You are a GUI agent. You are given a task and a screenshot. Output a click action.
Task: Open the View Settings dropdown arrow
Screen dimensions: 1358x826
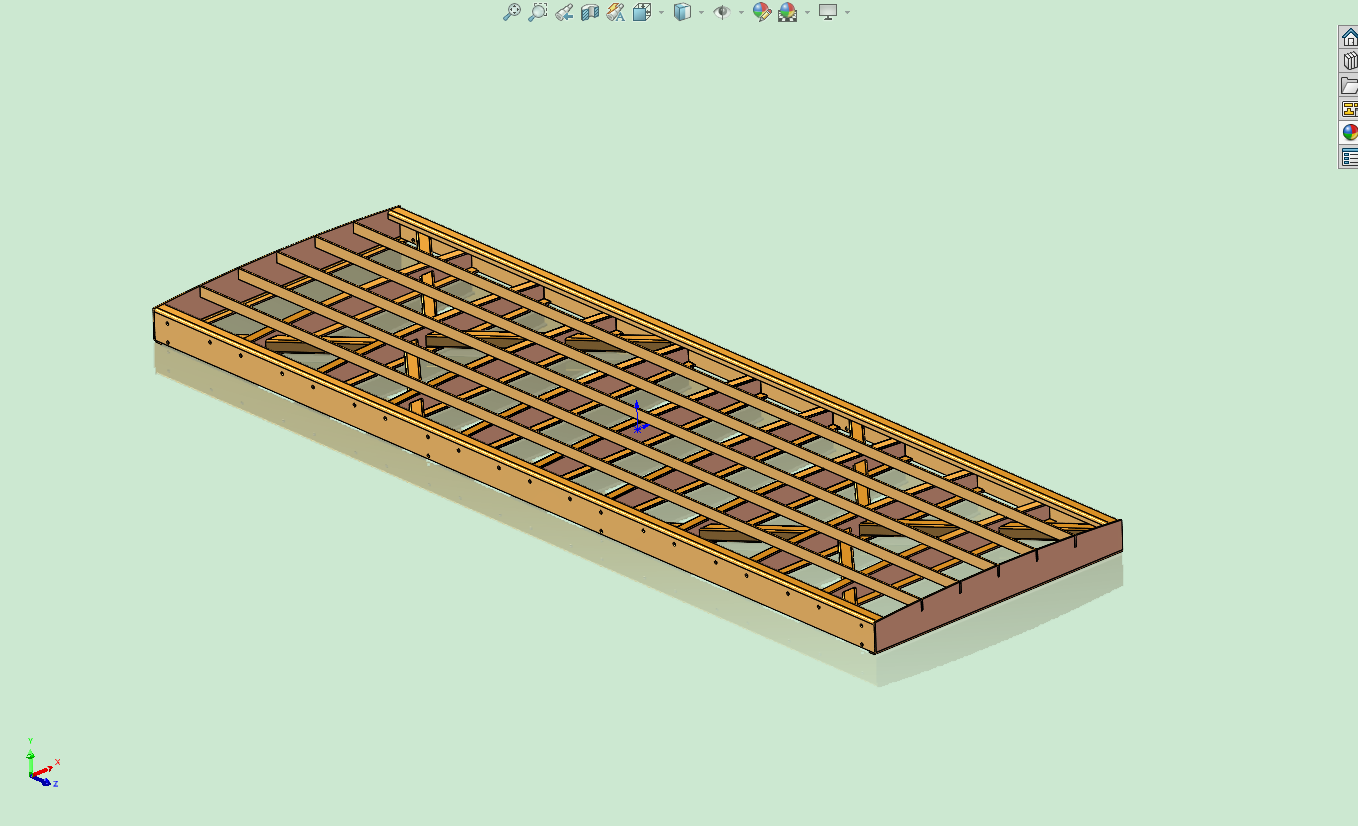847,13
